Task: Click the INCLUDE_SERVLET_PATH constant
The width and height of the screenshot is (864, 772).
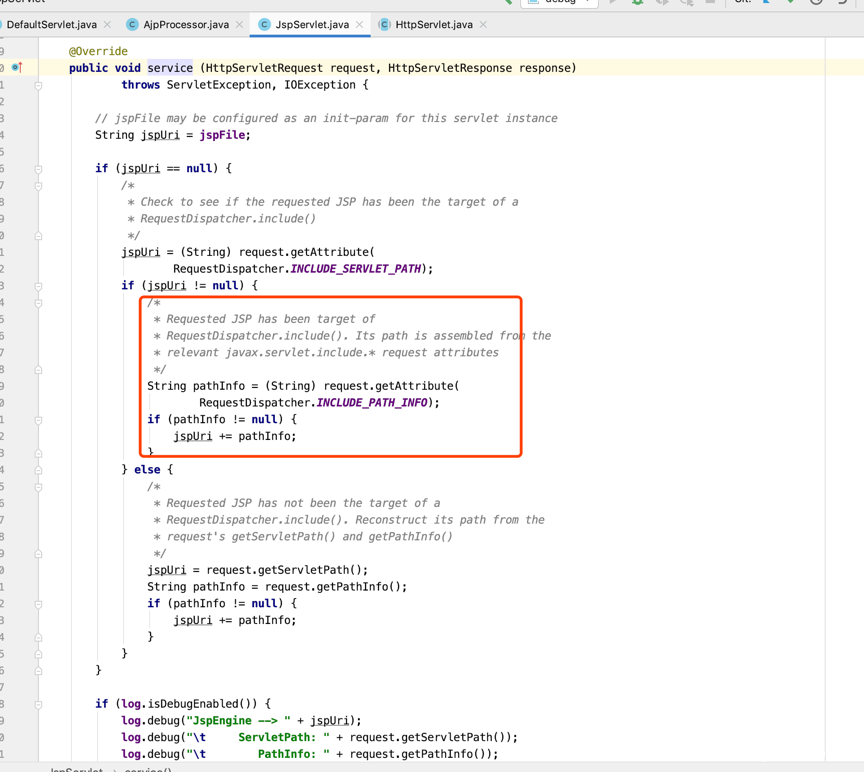Action: tap(355, 269)
